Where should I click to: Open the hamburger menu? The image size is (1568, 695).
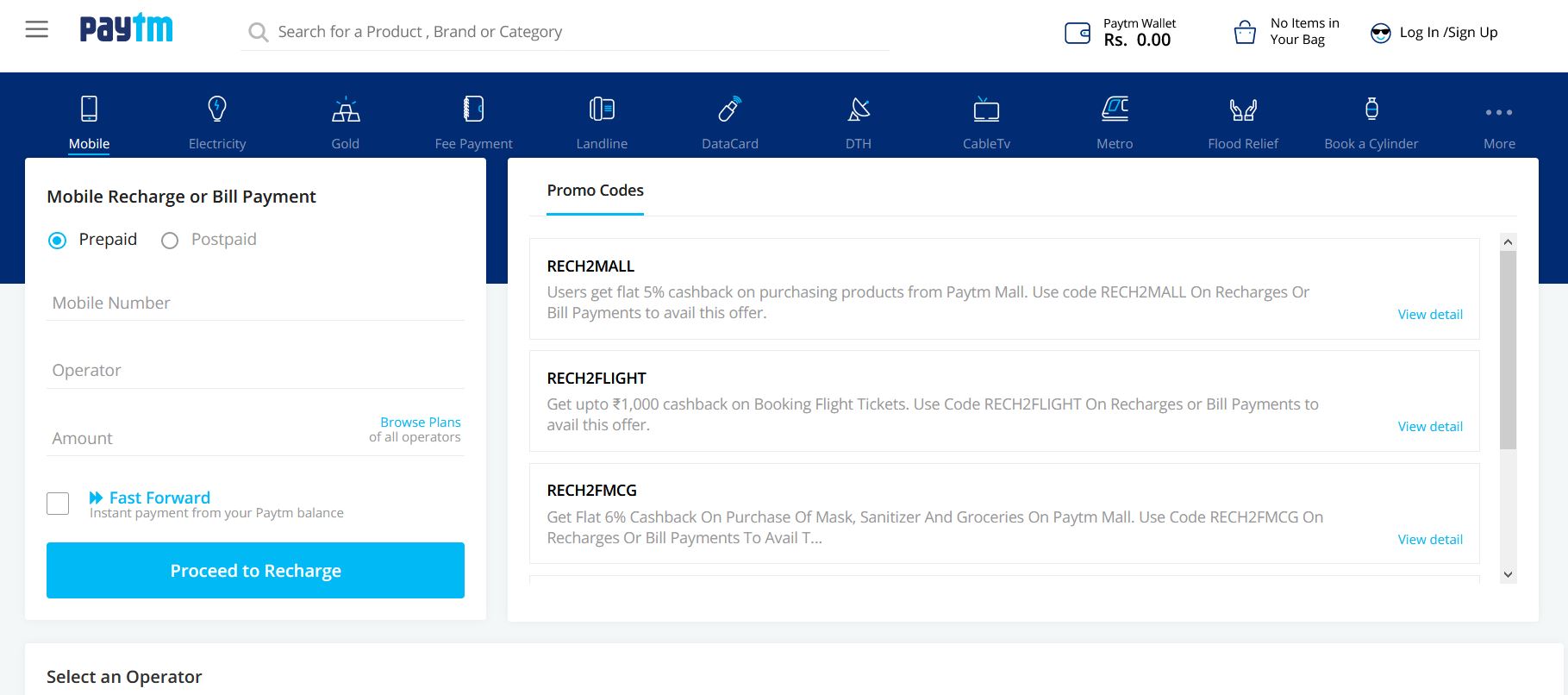click(x=37, y=30)
